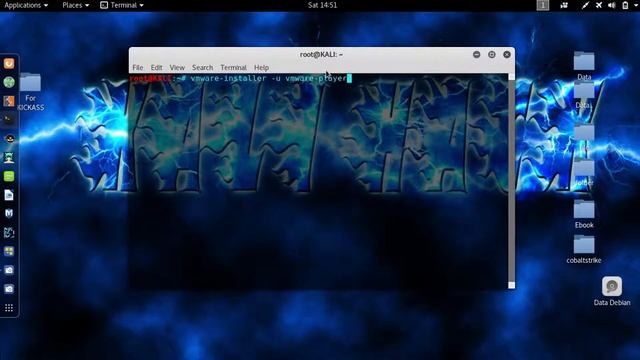Screen dimensions: 640x360
Task: Click the workspace indicator 1 in top bar
Action: point(542,5)
